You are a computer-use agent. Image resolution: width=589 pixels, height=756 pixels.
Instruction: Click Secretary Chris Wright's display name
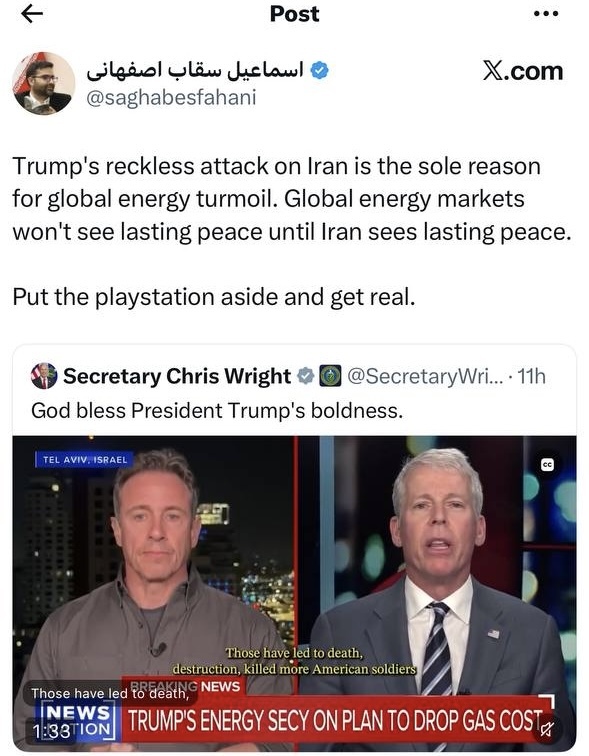(177, 376)
